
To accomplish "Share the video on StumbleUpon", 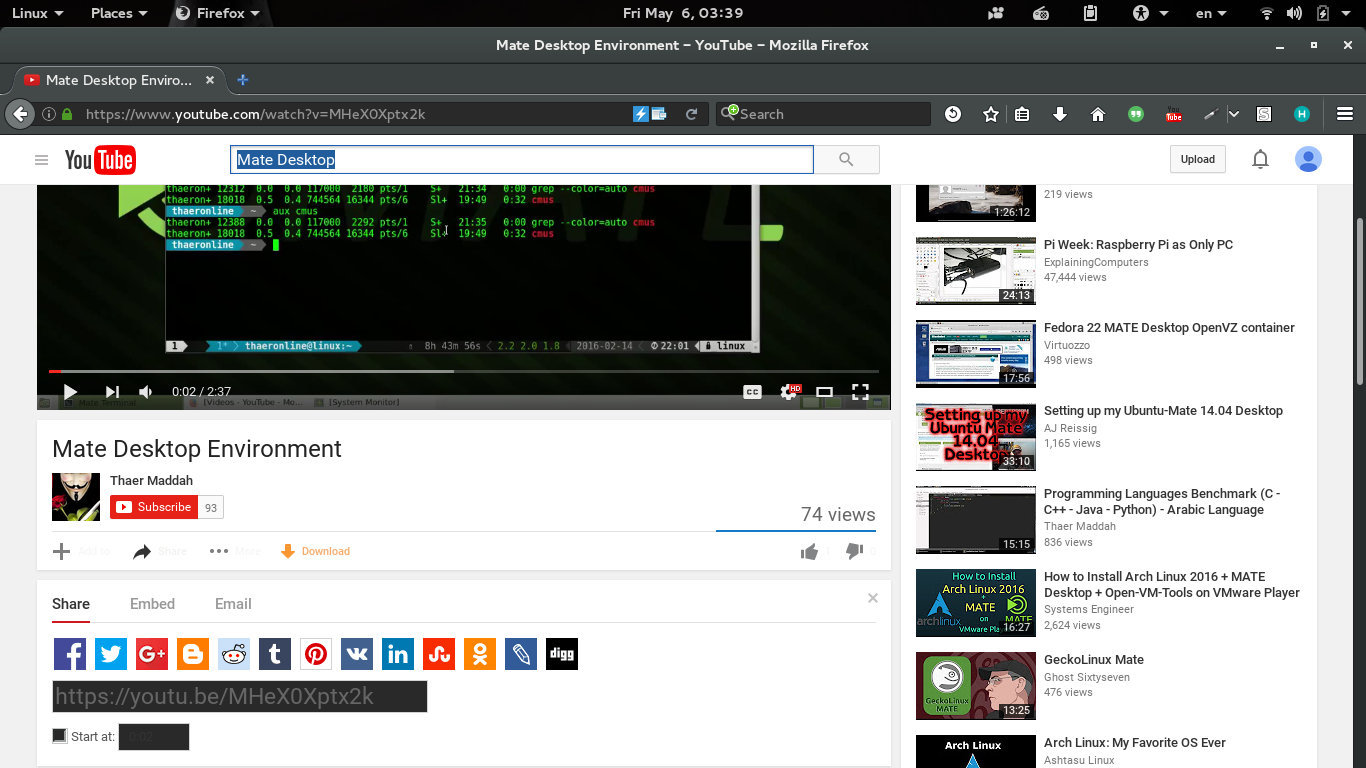I will (439, 655).
